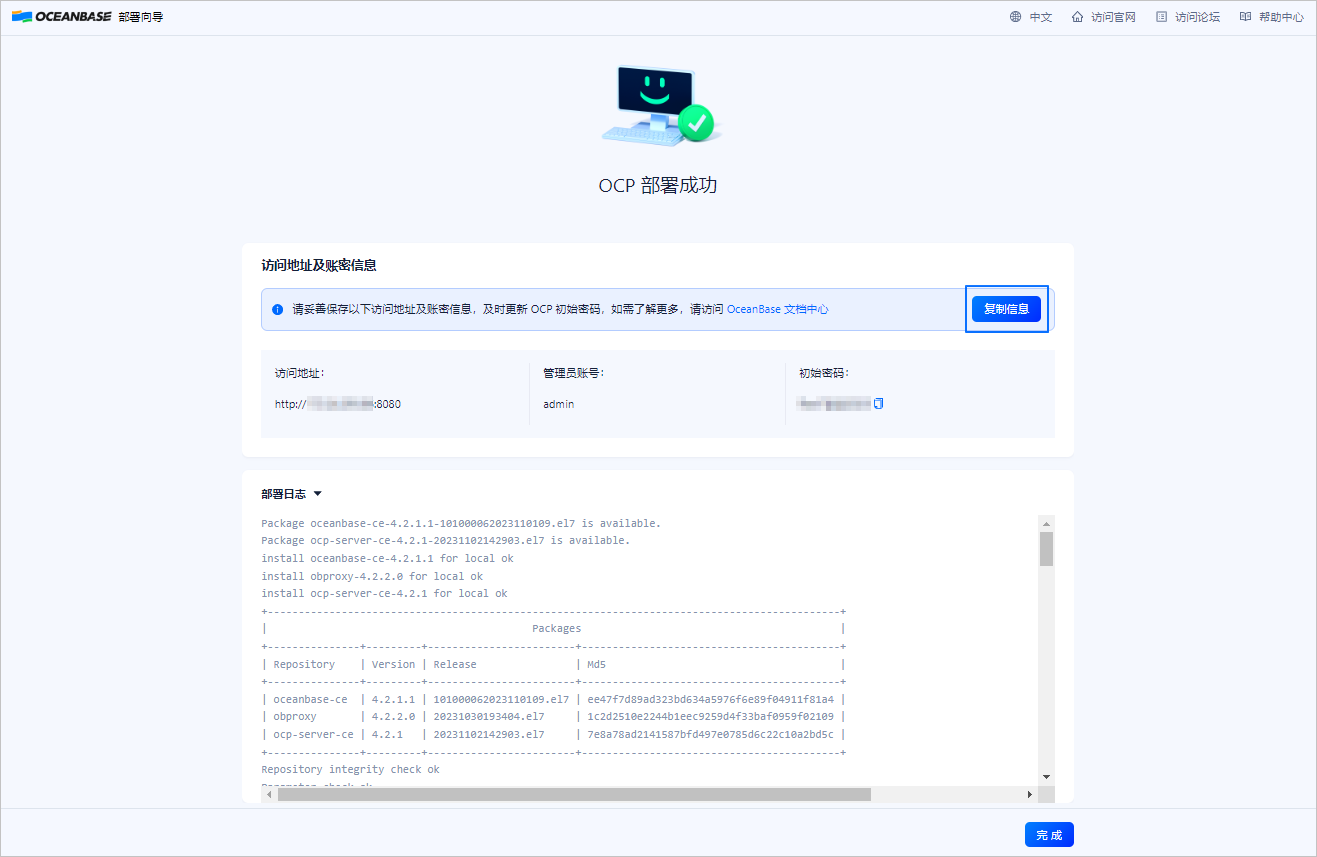Copy the initial password with copy icon
Screen dimensions: 1317x857
(879, 404)
